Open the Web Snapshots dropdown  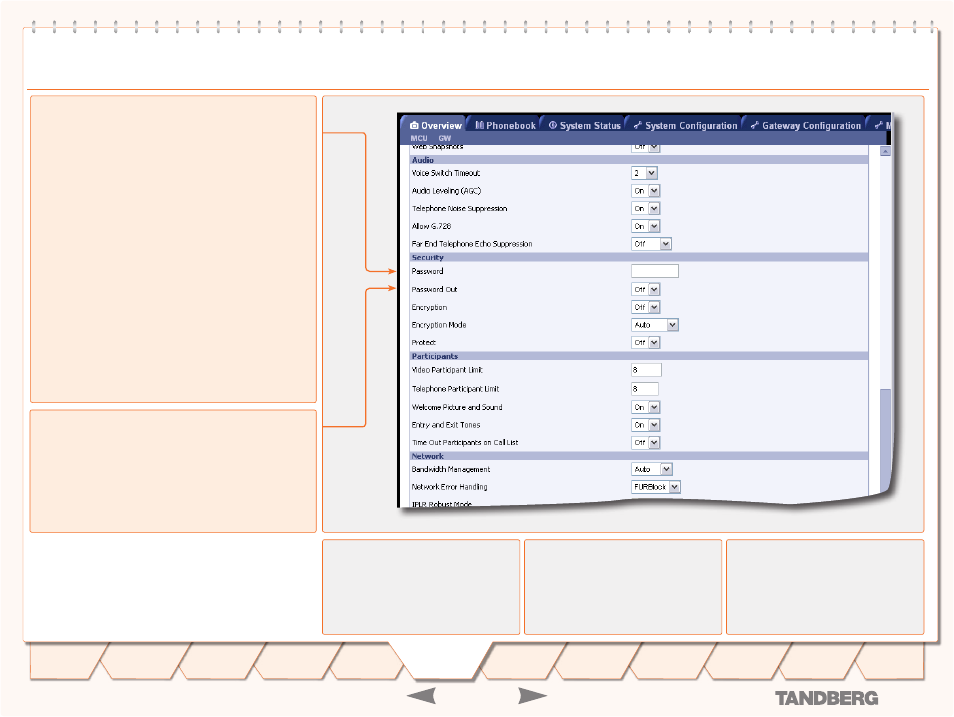tap(646, 147)
